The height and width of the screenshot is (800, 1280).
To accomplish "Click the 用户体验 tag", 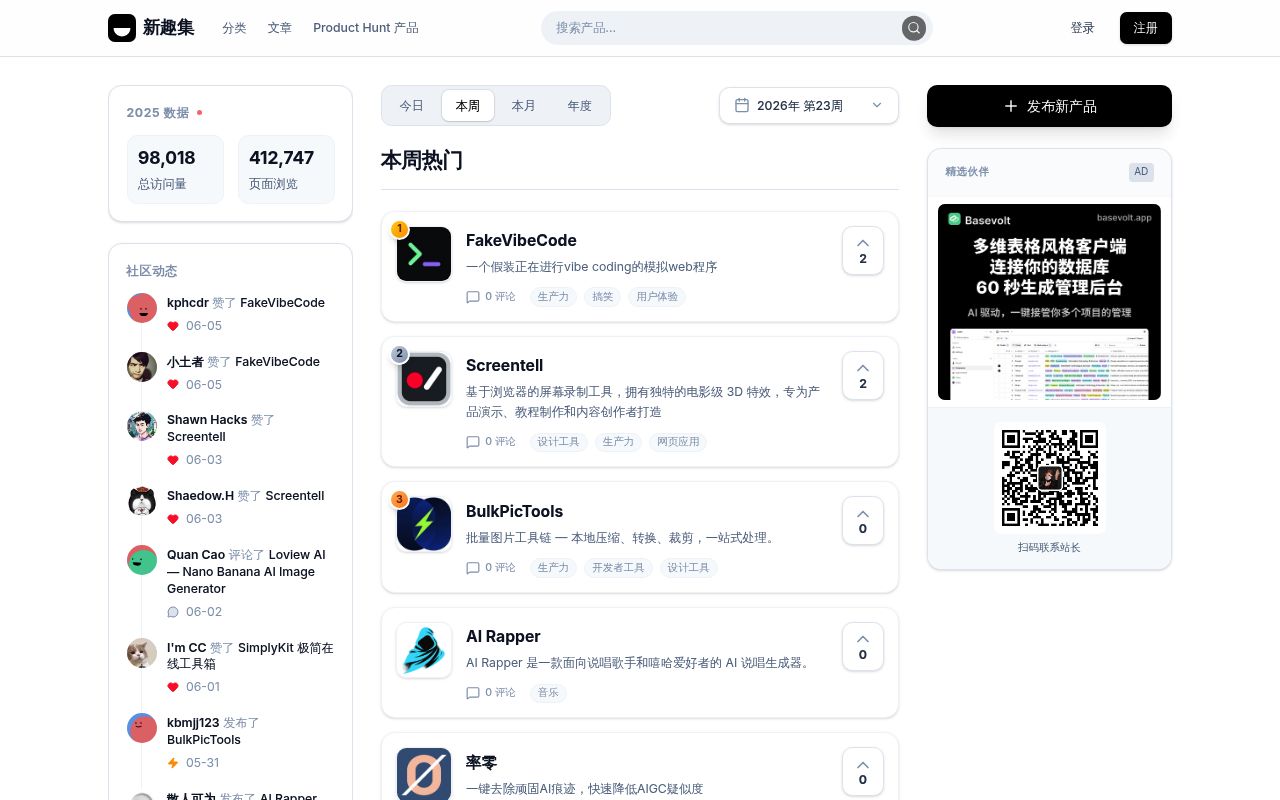I will (657, 297).
